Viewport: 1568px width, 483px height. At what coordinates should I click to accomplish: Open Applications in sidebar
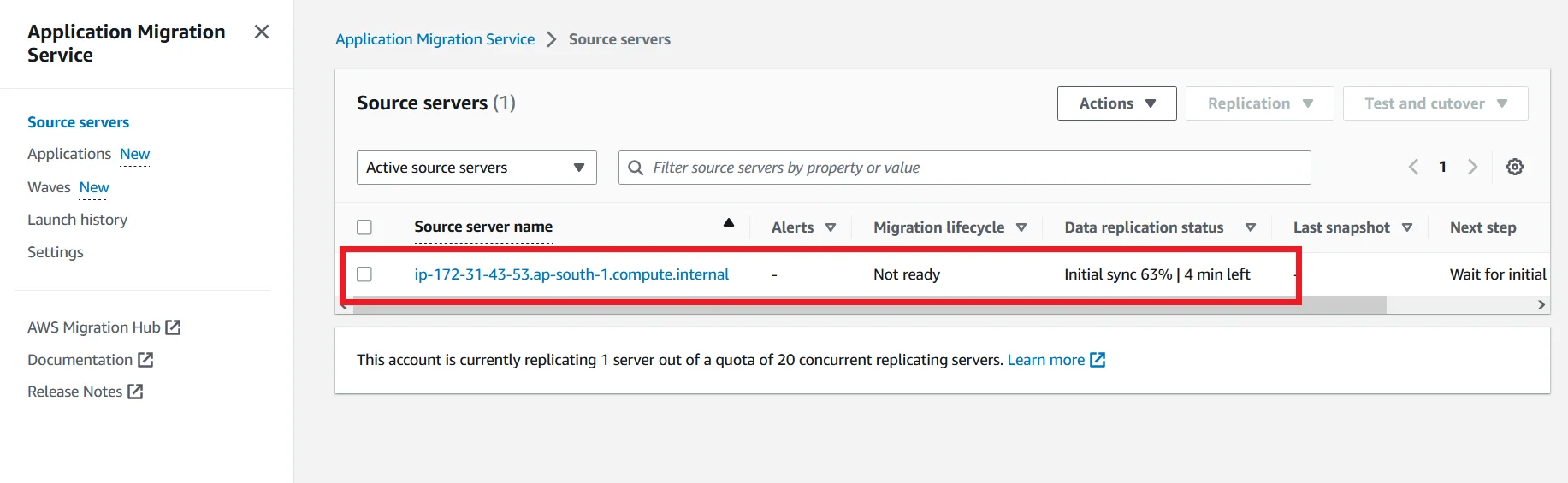point(69,154)
